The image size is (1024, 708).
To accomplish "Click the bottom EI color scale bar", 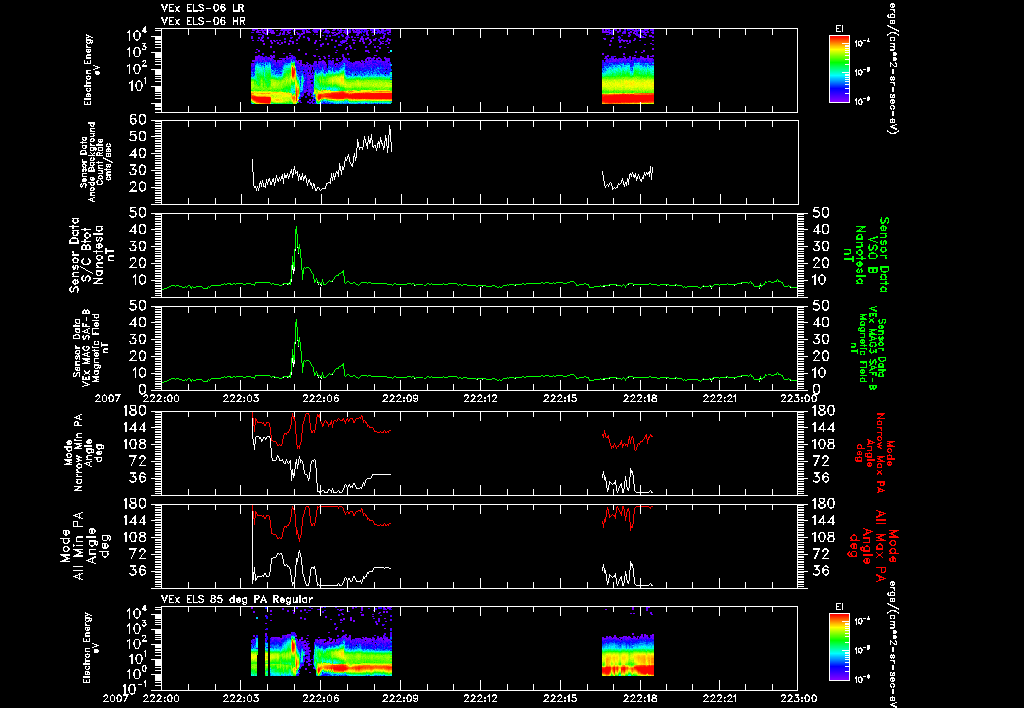I will coord(839,647).
